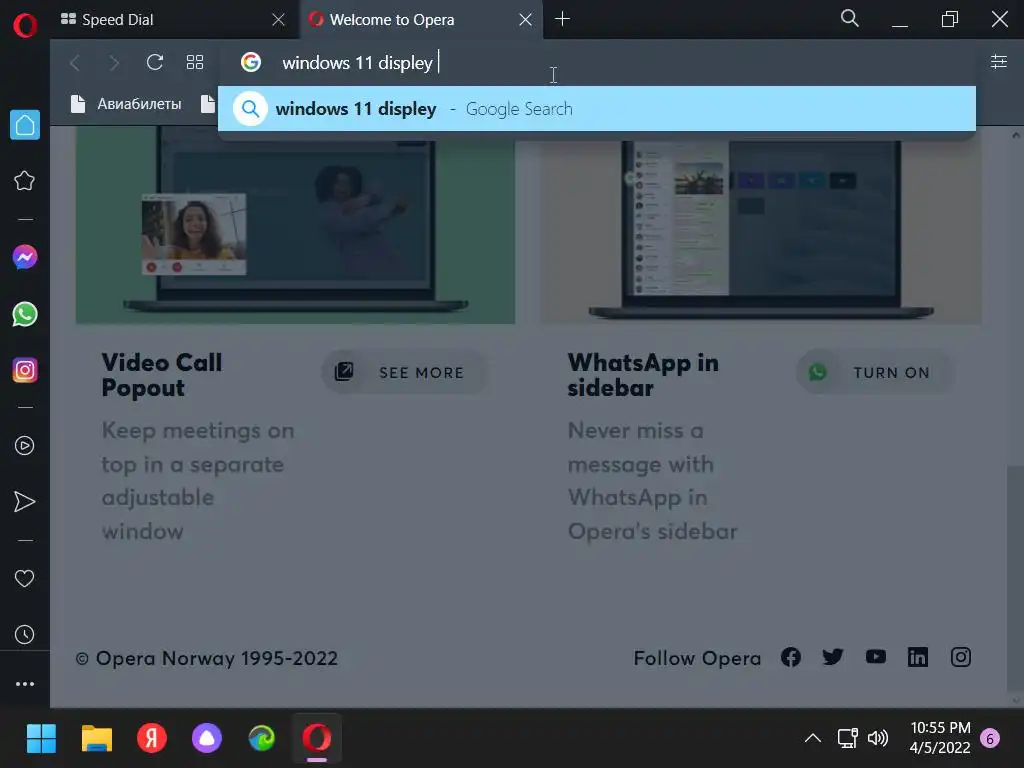Click SEE MORE for Video Call Popout
This screenshot has width=1024, height=768.
point(405,372)
